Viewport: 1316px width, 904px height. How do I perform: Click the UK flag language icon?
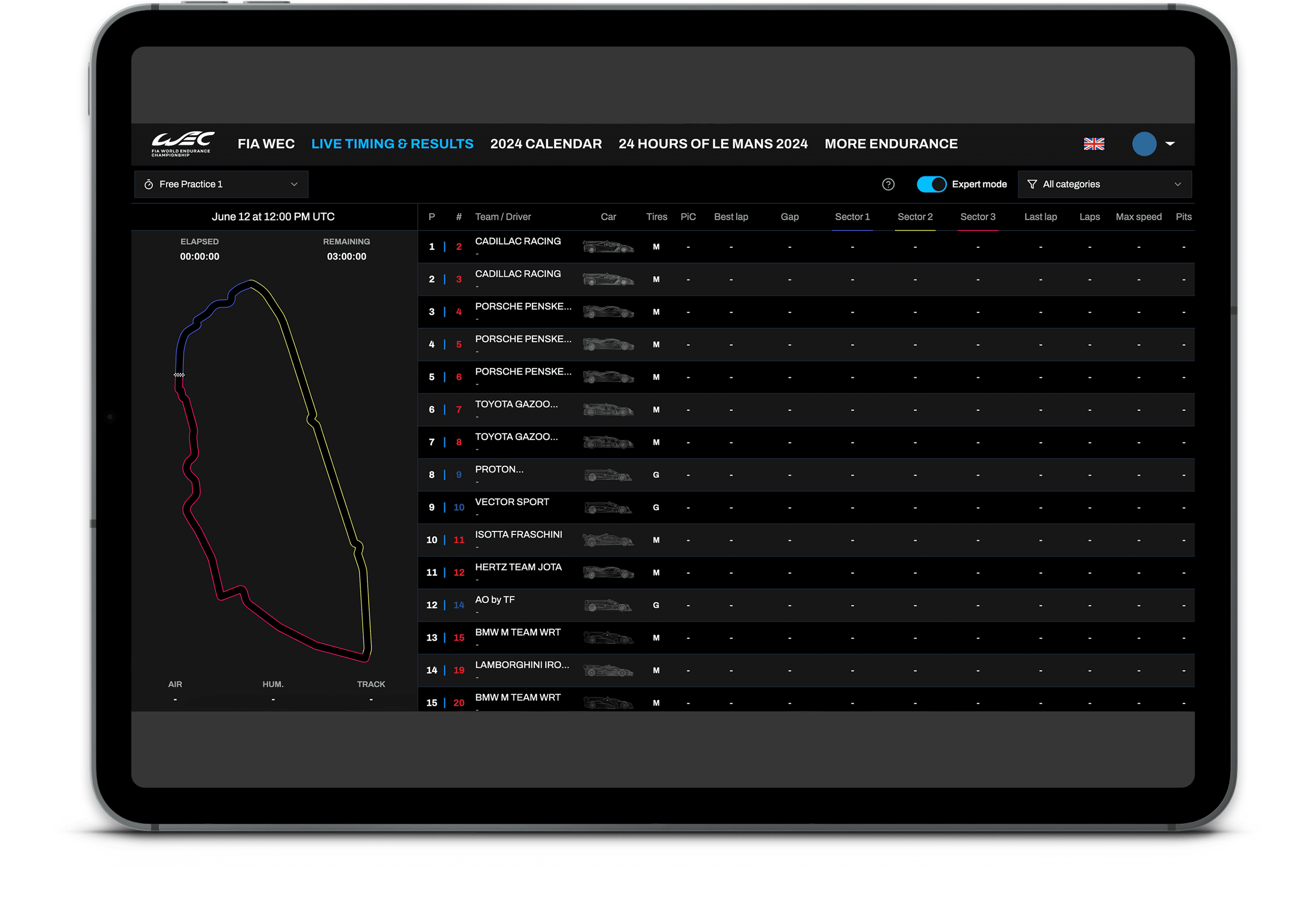point(1093,144)
